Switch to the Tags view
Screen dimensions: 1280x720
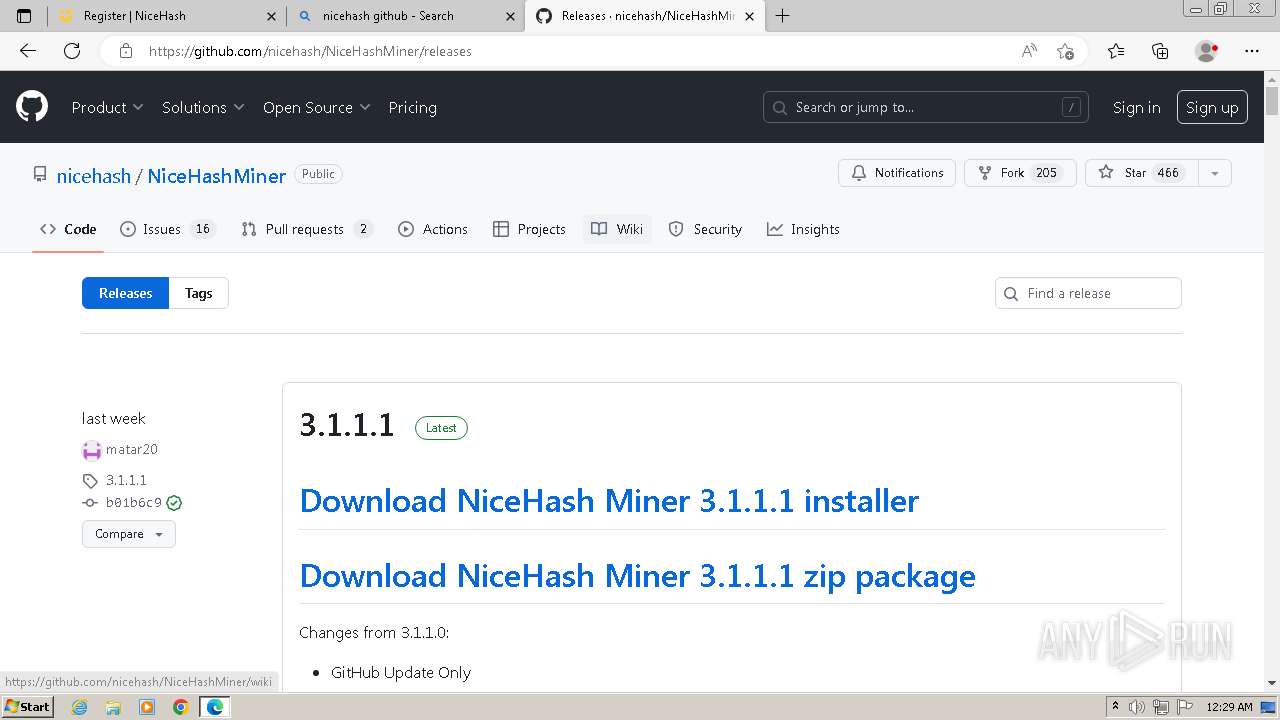click(198, 293)
